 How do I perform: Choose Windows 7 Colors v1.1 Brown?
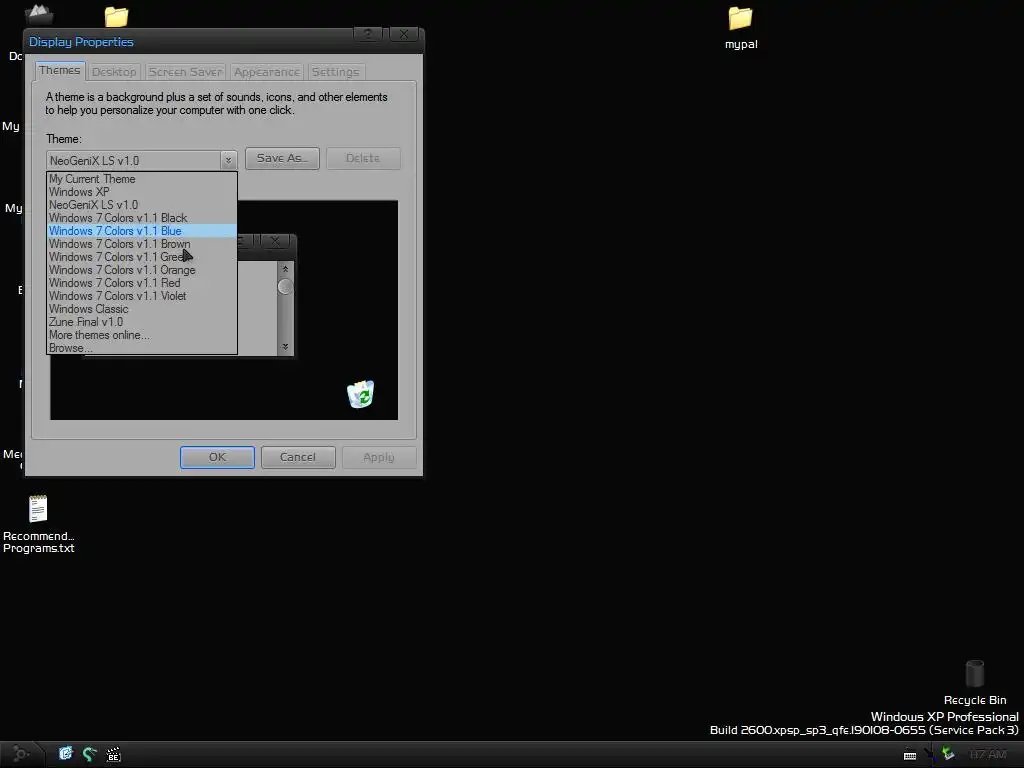click(x=142, y=244)
